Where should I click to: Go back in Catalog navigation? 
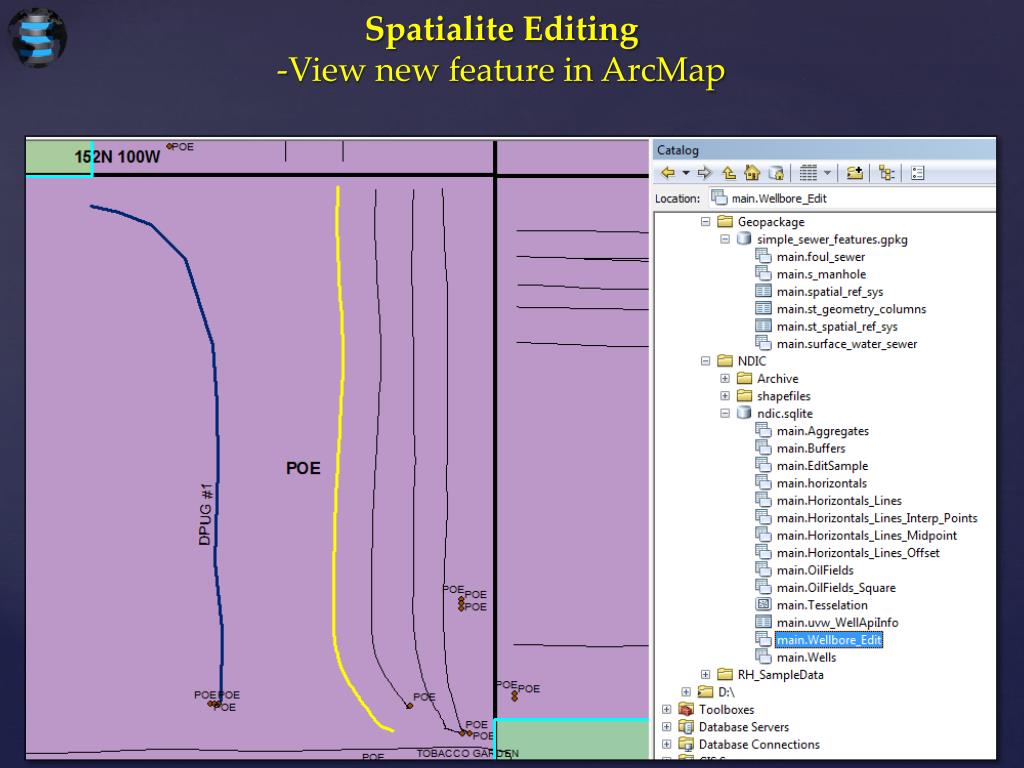[668, 173]
